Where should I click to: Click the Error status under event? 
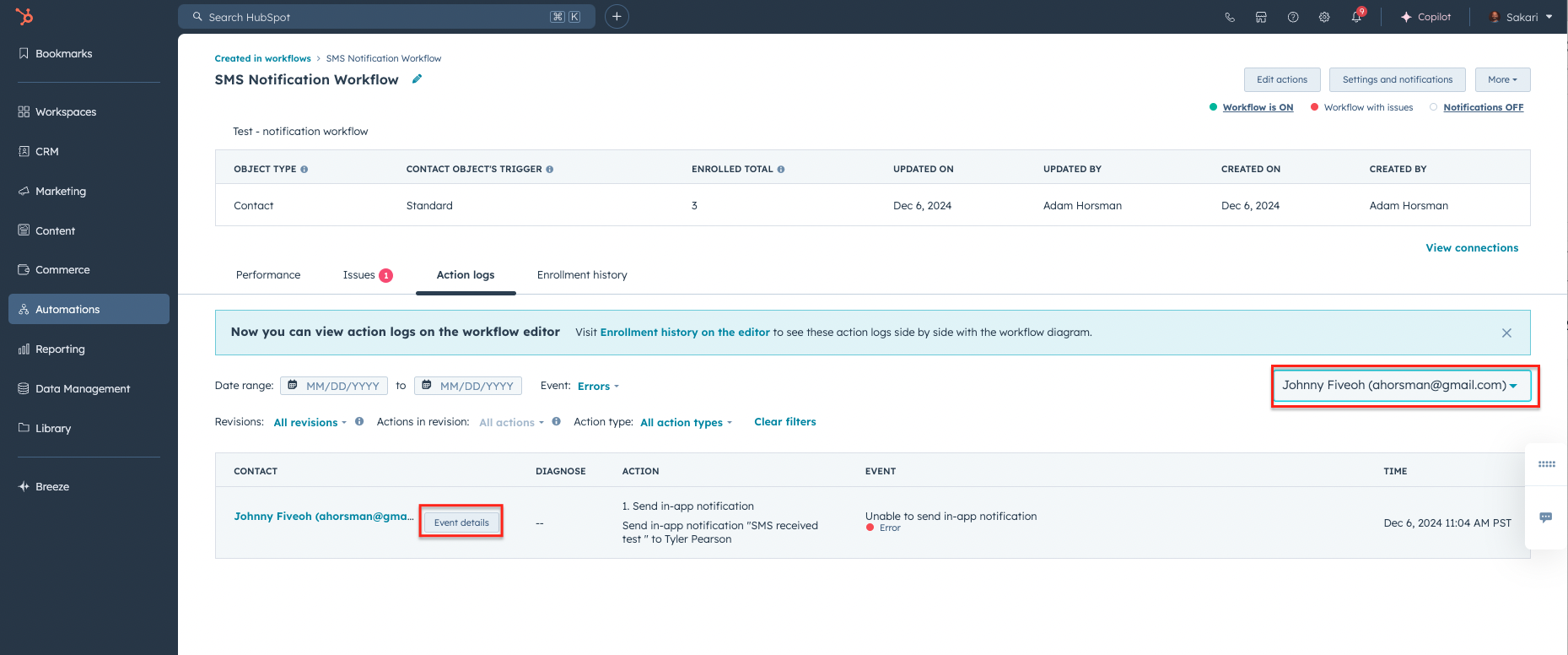tap(884, 528)
